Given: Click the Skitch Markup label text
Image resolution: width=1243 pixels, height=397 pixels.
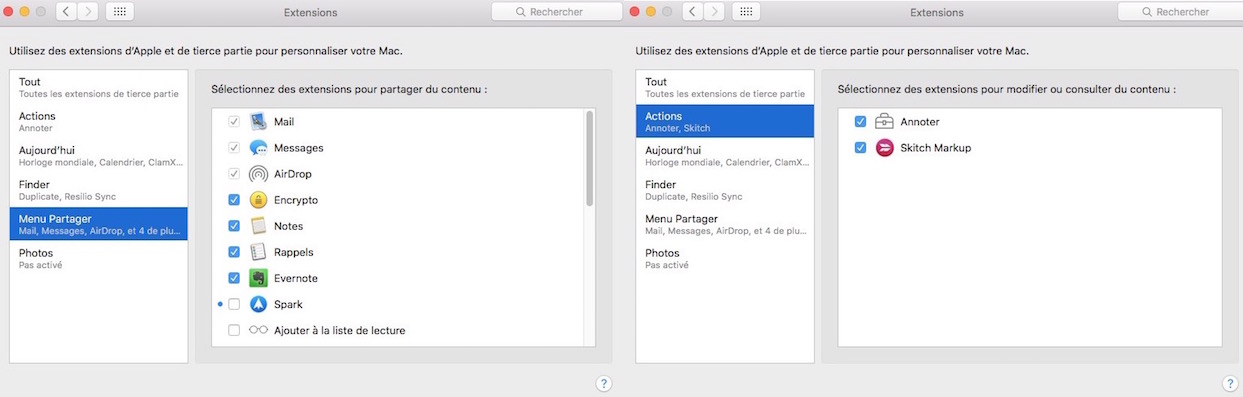Looking at the screenshot, I should pyautogui.click(x=935, y=148).
